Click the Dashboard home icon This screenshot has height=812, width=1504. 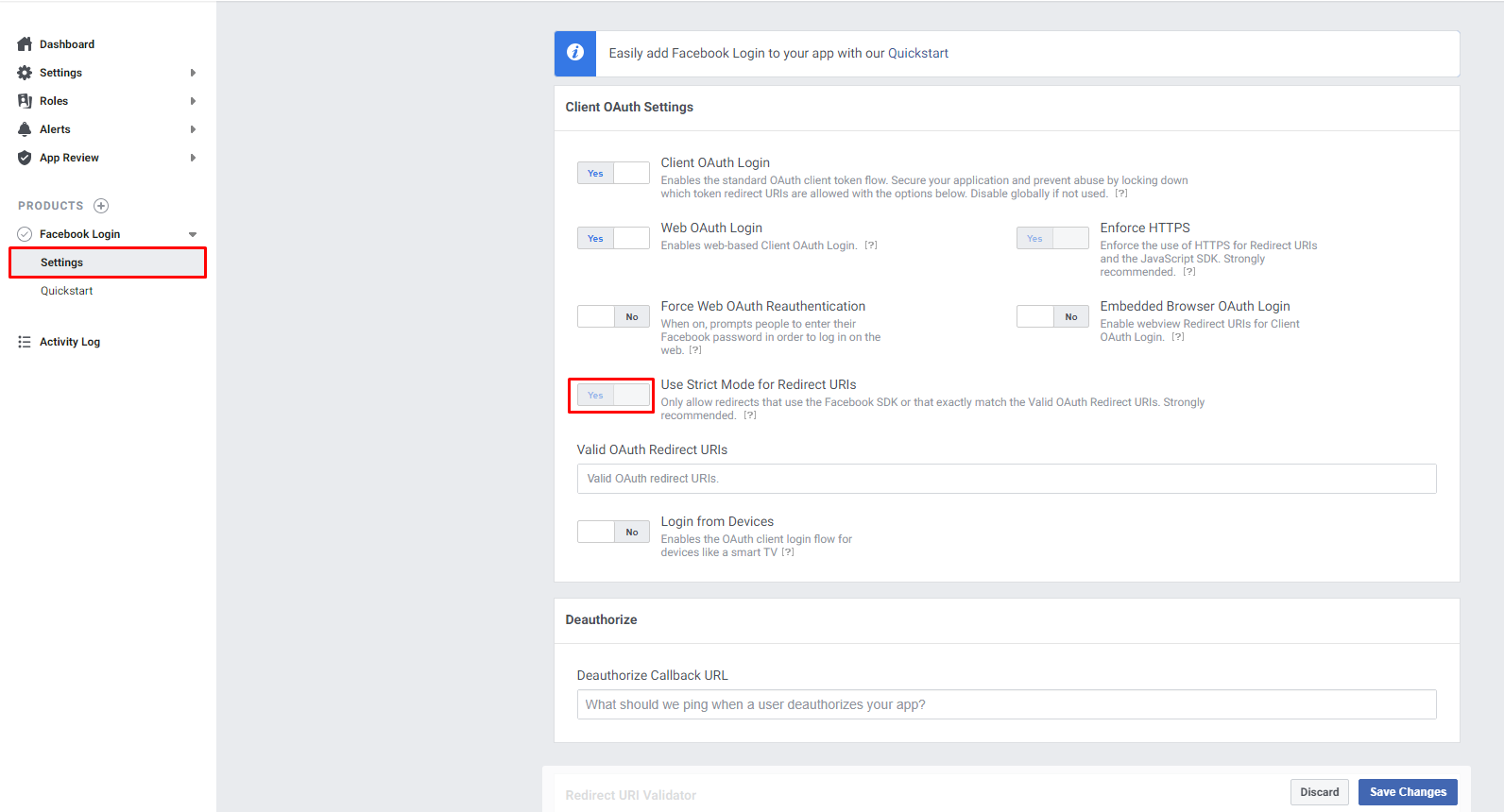(25, 44)
